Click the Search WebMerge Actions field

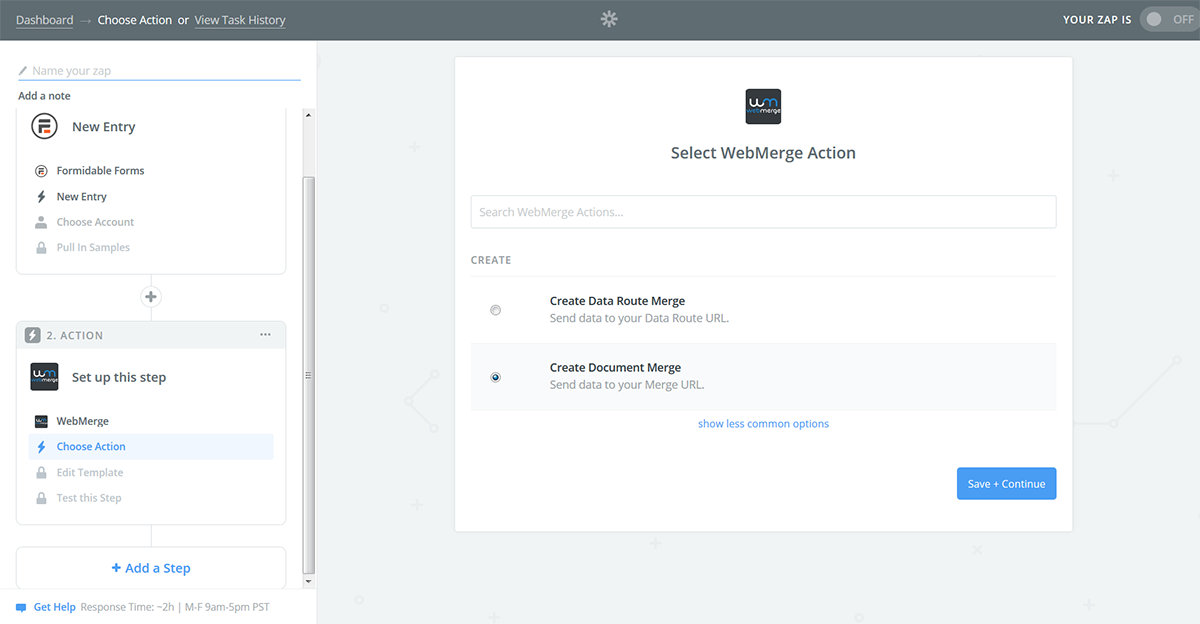[x=763, y=212]
